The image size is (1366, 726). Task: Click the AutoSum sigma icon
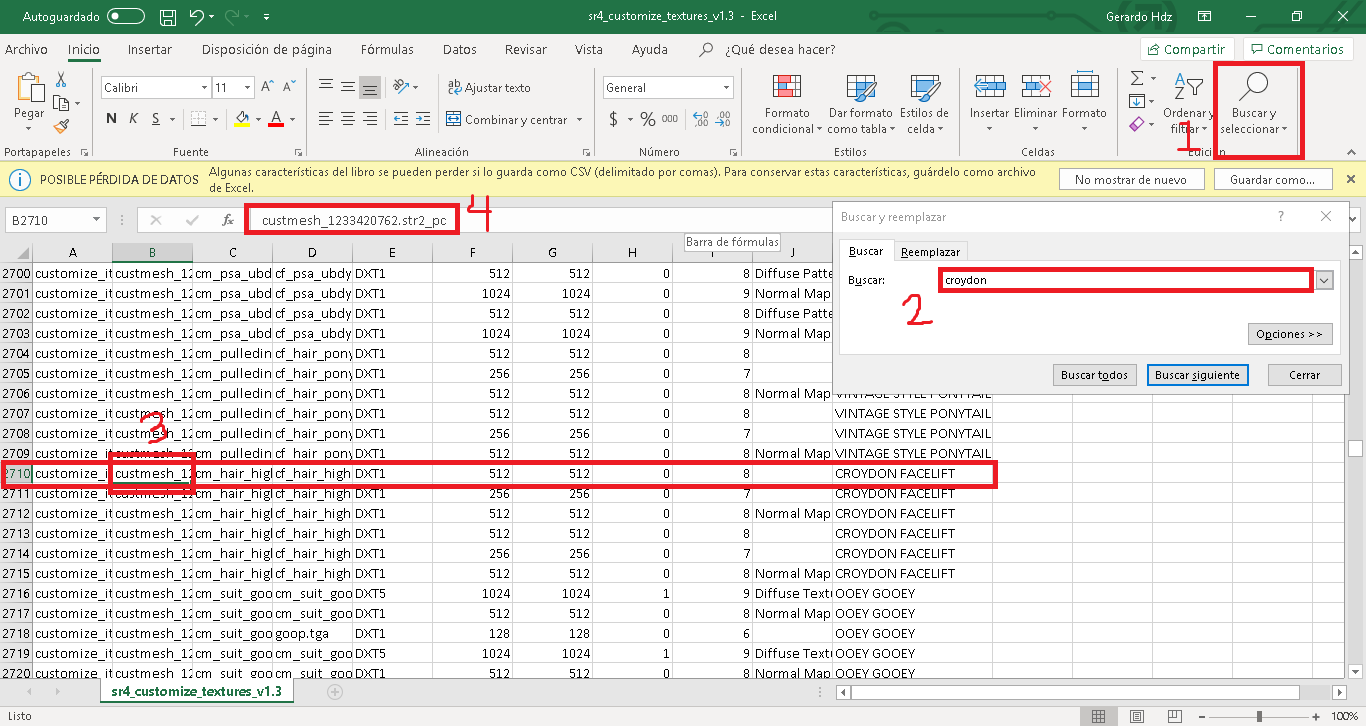pos(1137,78)
